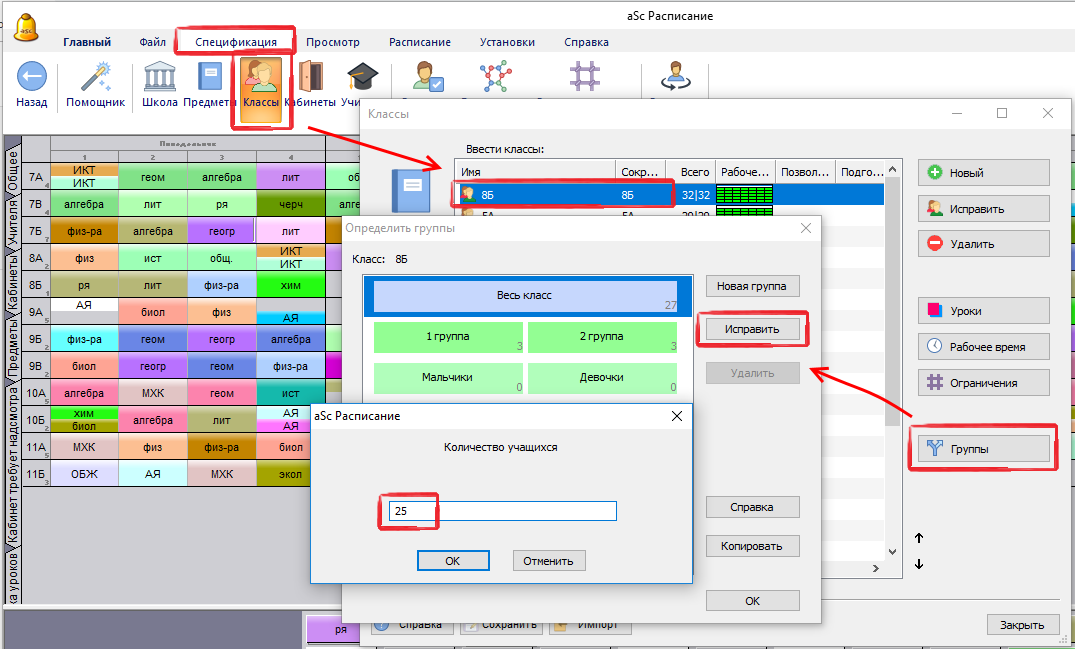
Task: Select the Весь класс group bar
Action: 524,296
